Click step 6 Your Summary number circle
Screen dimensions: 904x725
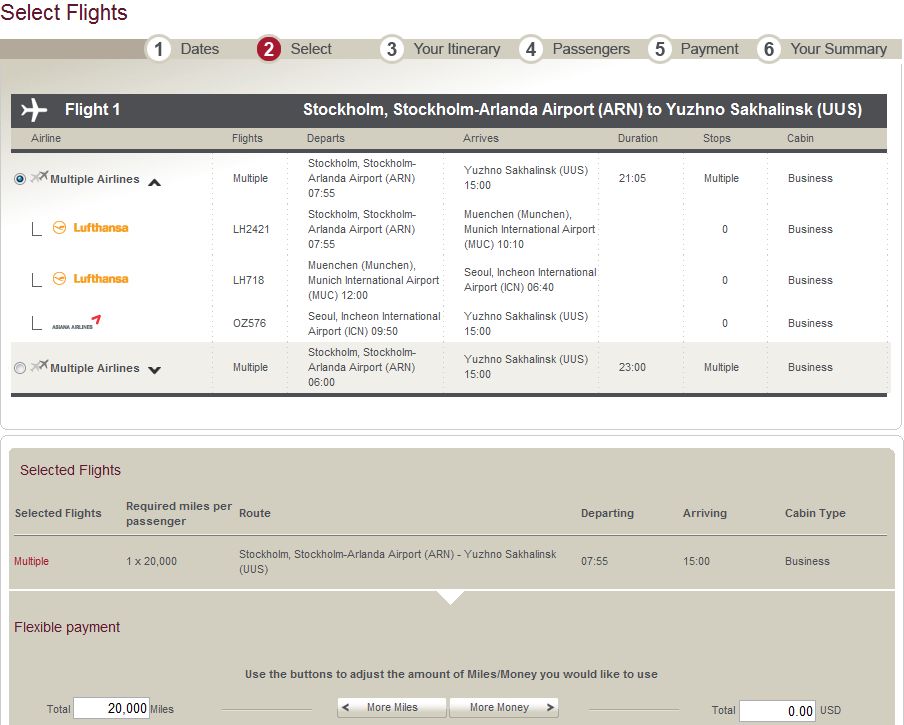click(768, 49)
